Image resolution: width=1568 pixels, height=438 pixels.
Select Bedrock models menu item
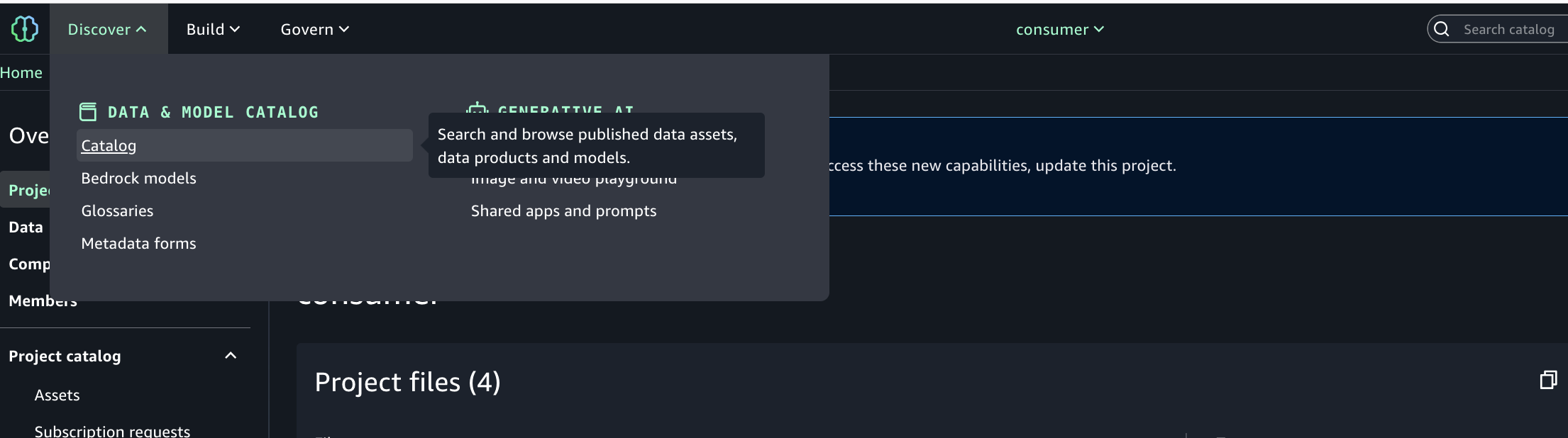[x=138, y=178]
